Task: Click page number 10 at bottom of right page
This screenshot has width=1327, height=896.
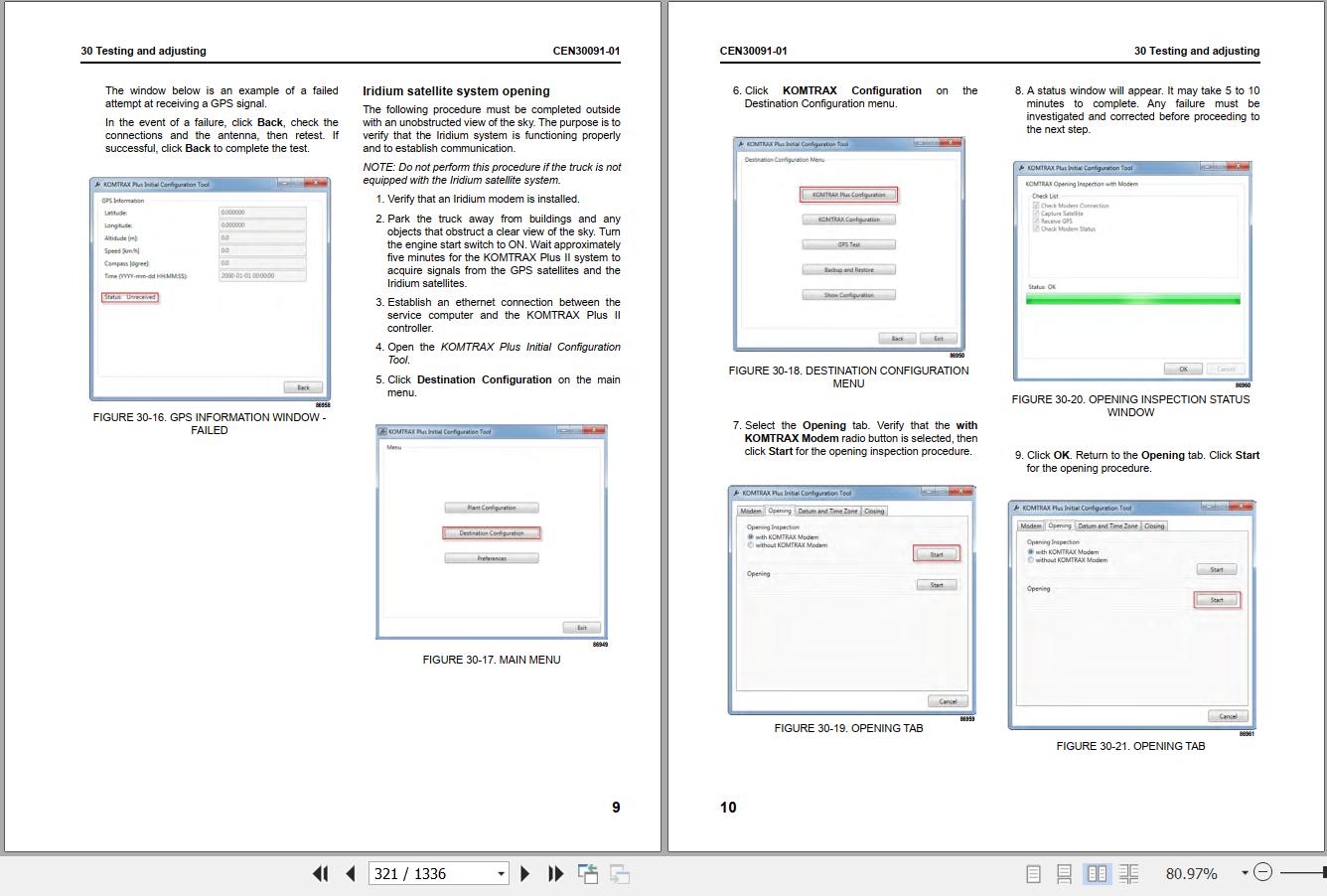Action: click(728, 807)
